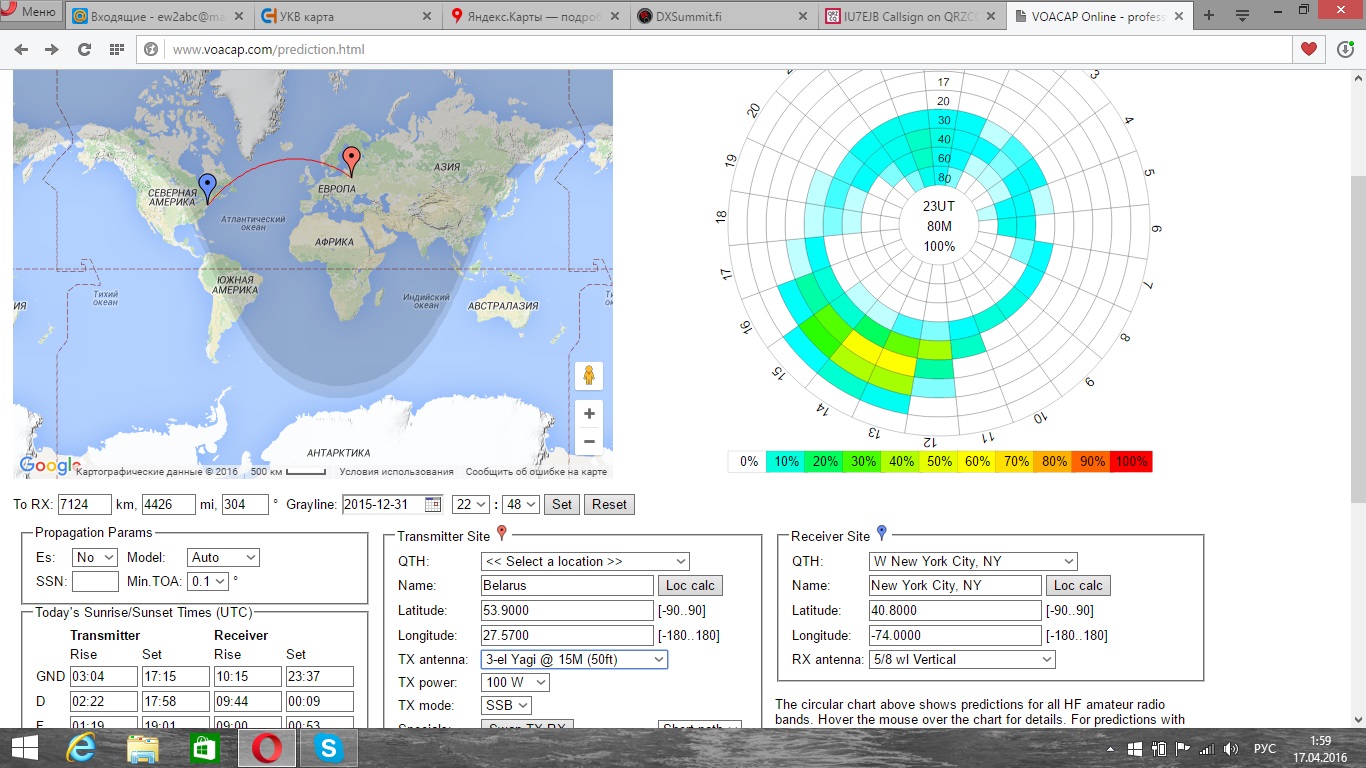
Task: Open the TX antenna dropdown
Action: (x=574, y=659)
